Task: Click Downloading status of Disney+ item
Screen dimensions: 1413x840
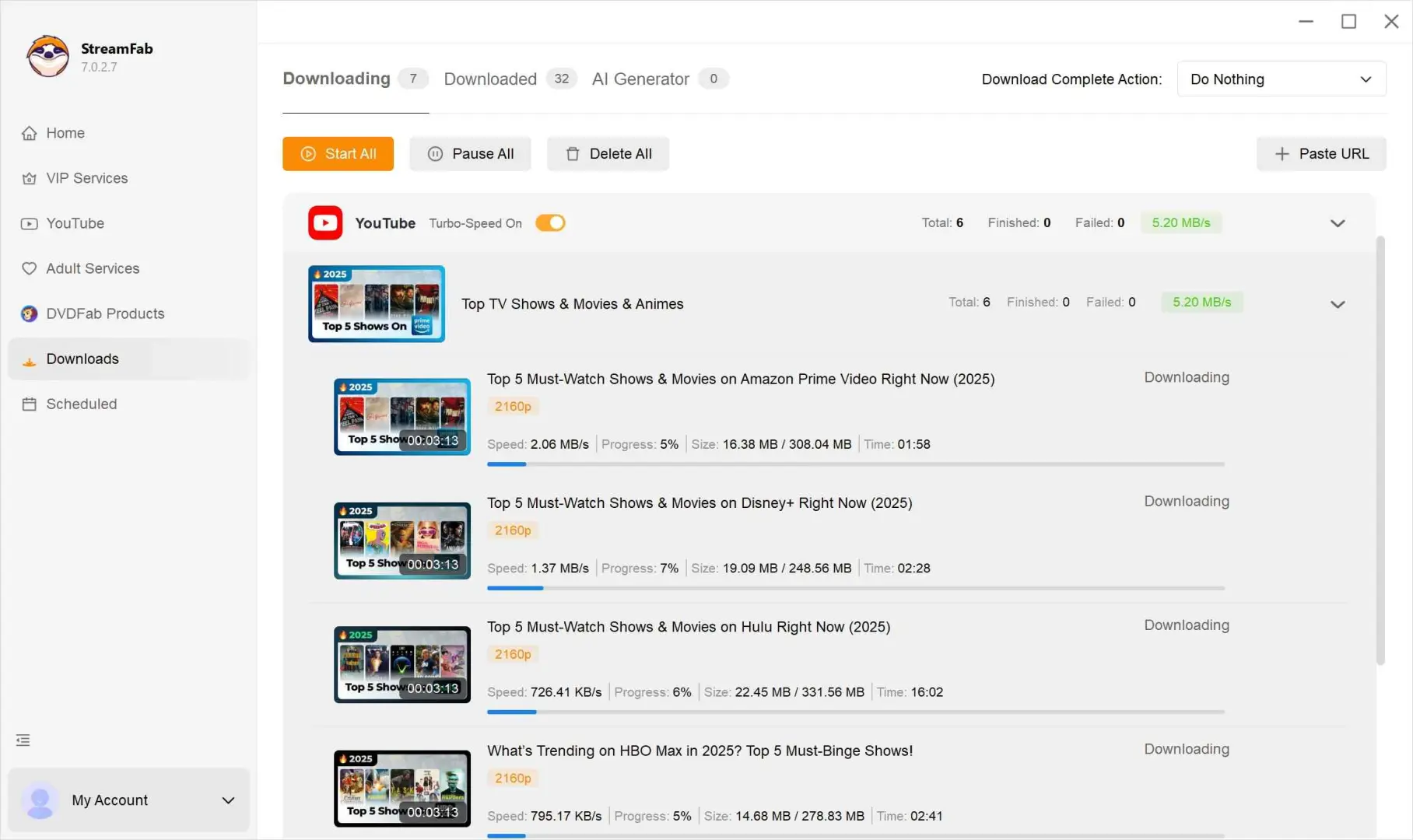Action: (x=1187, y=502)
